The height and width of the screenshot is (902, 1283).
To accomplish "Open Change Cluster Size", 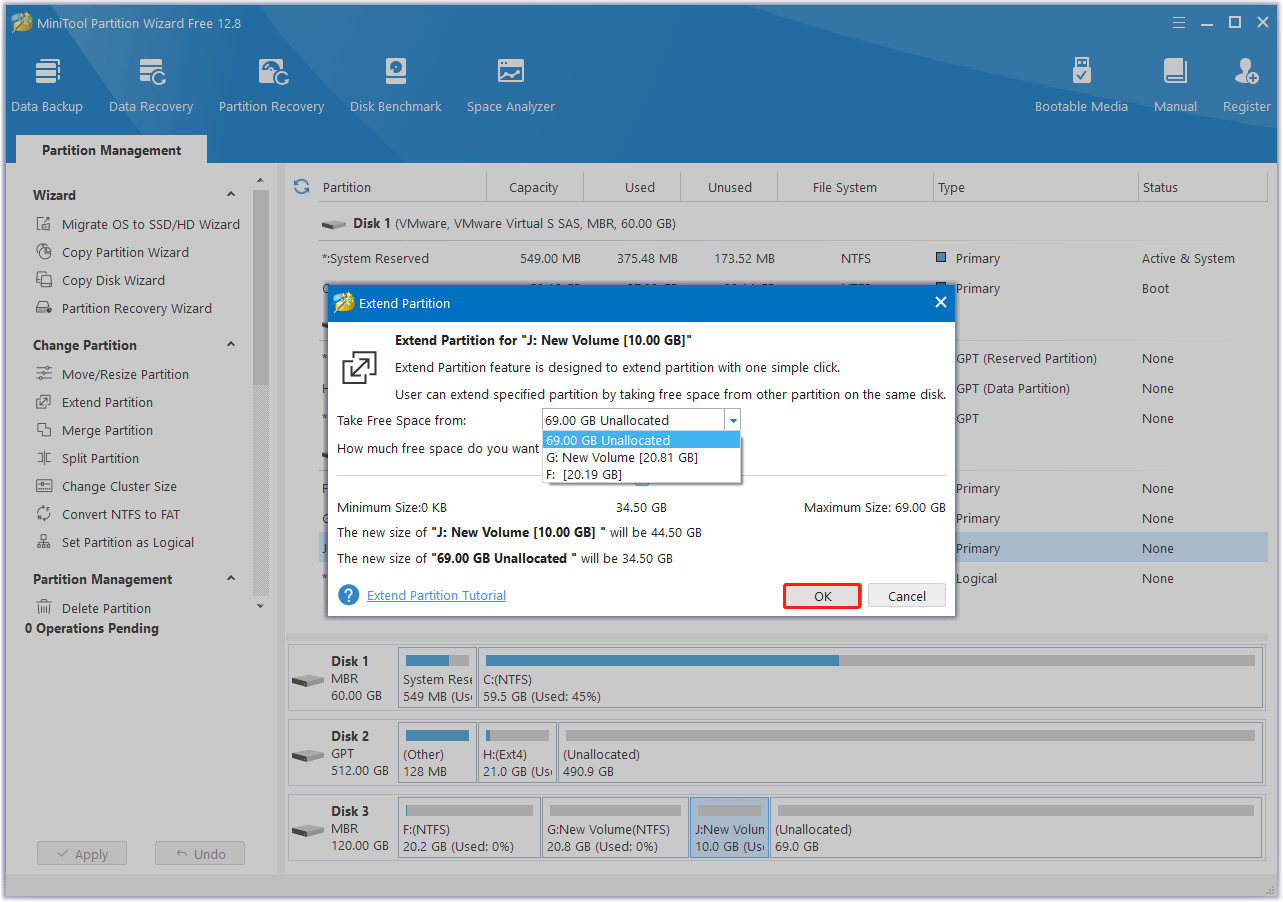I will [x=106, y=486].
